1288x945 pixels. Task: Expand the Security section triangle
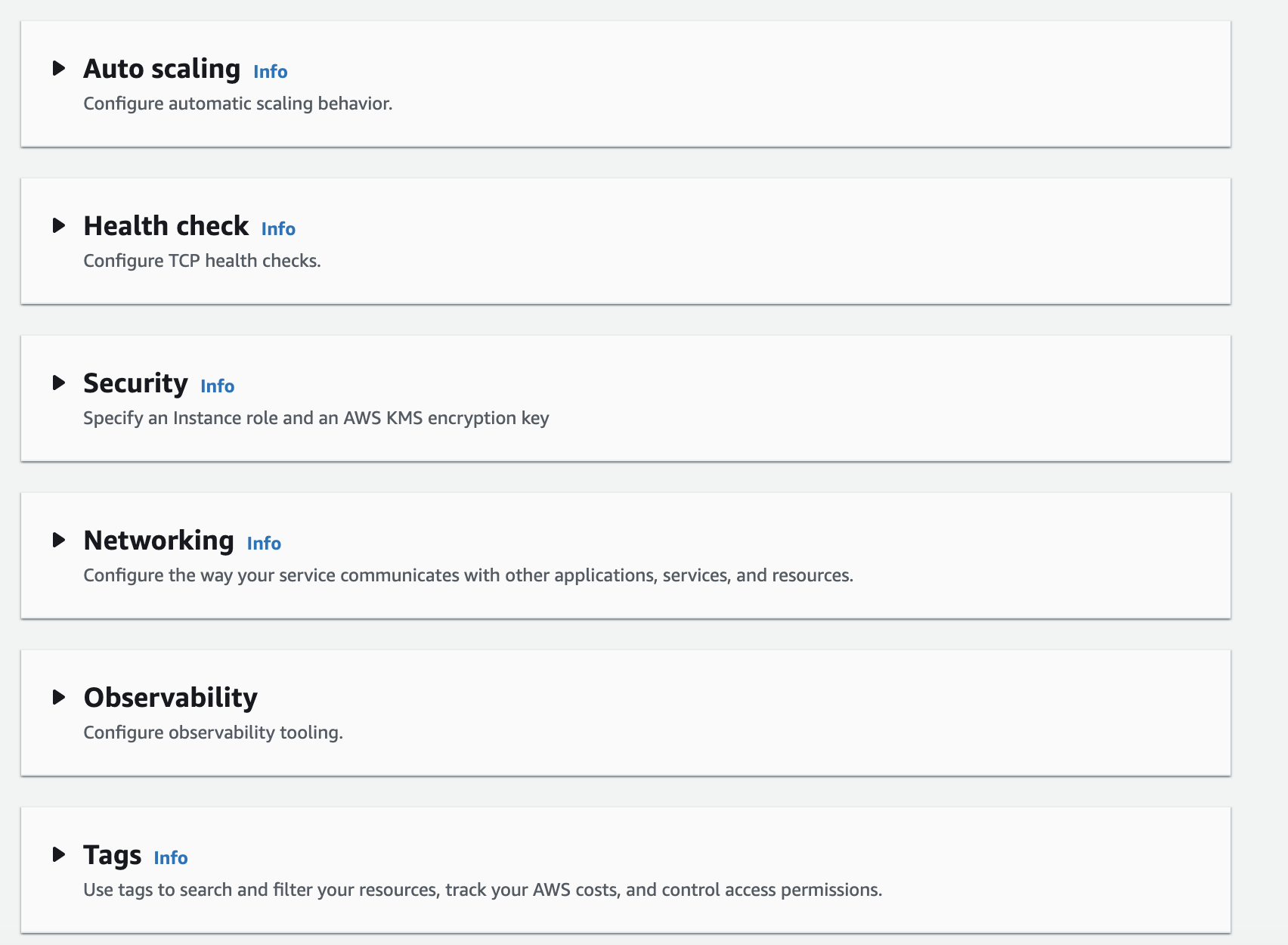tap(59, 383)
